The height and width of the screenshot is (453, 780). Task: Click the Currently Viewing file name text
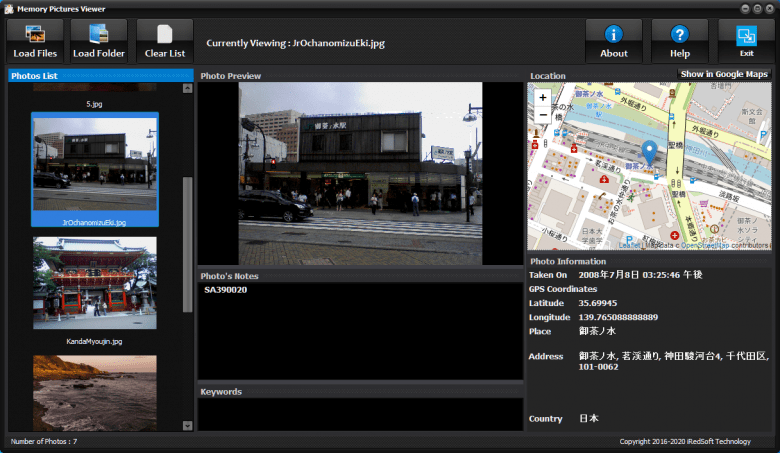[339, 43]
